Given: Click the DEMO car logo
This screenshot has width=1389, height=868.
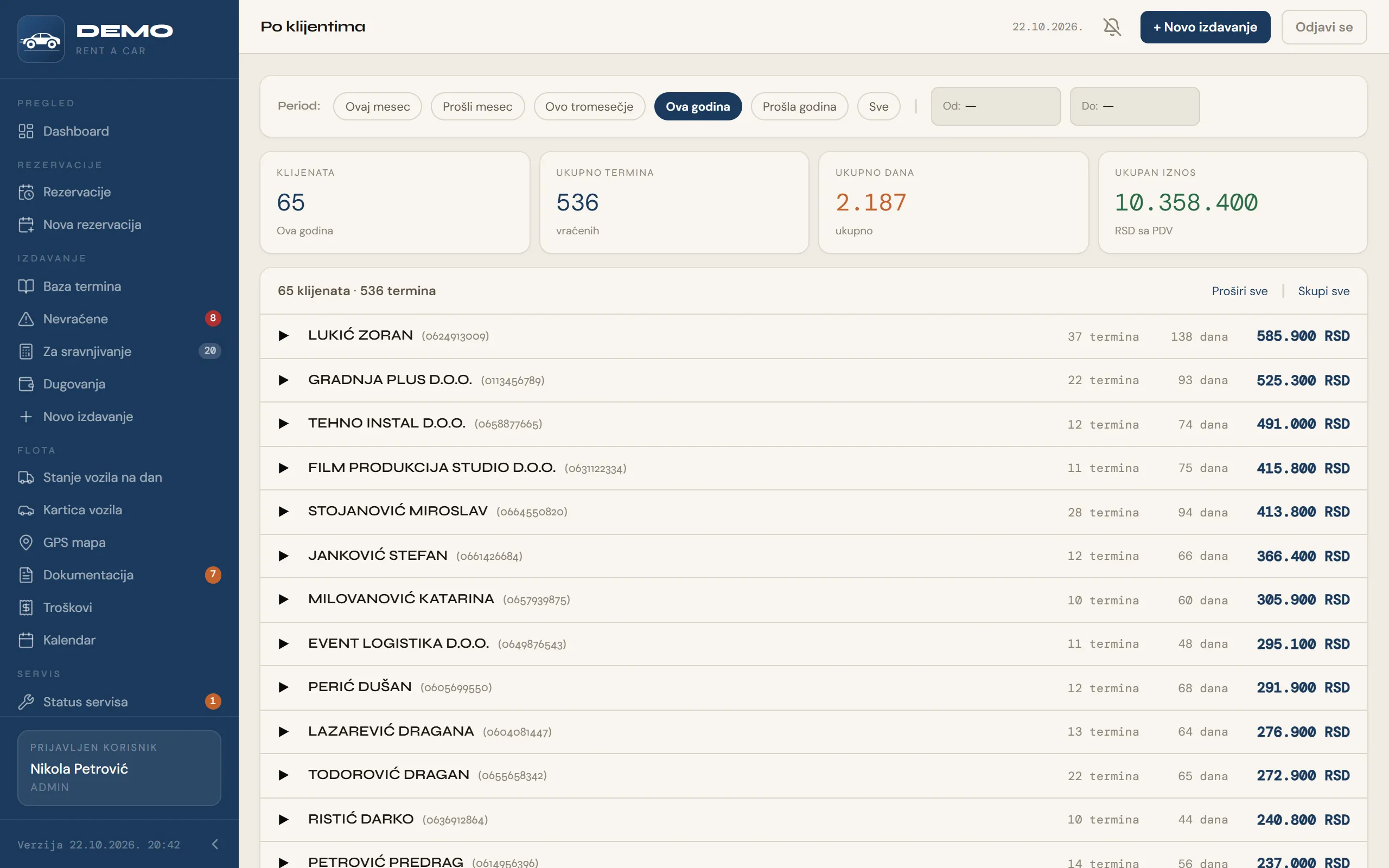Looking at the screenshot, I should tap(41, 39).
